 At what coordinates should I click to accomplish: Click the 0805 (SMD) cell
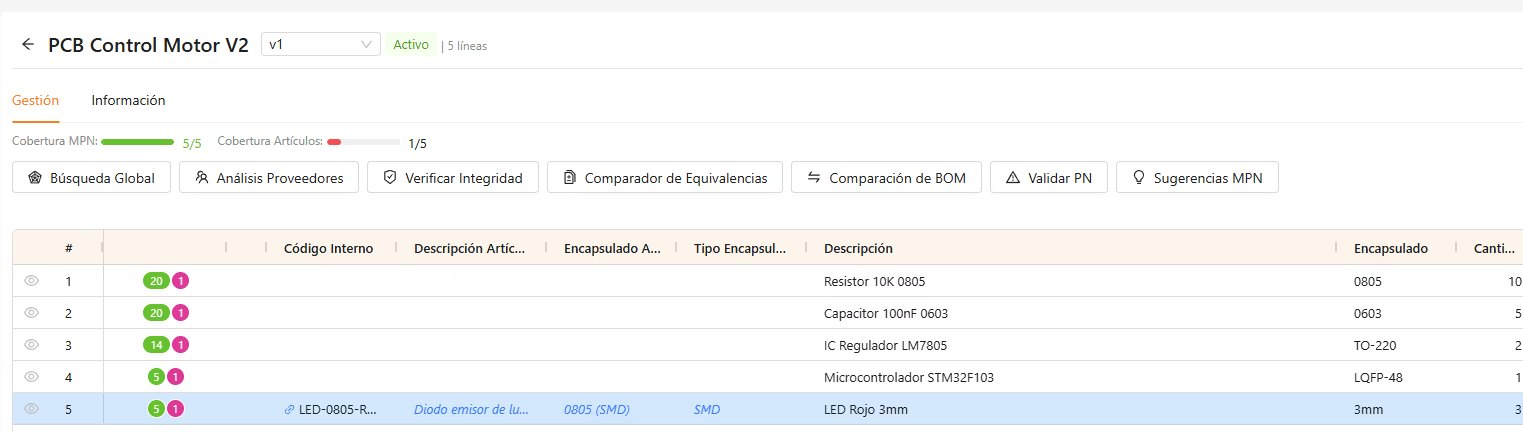click(597, 409)
